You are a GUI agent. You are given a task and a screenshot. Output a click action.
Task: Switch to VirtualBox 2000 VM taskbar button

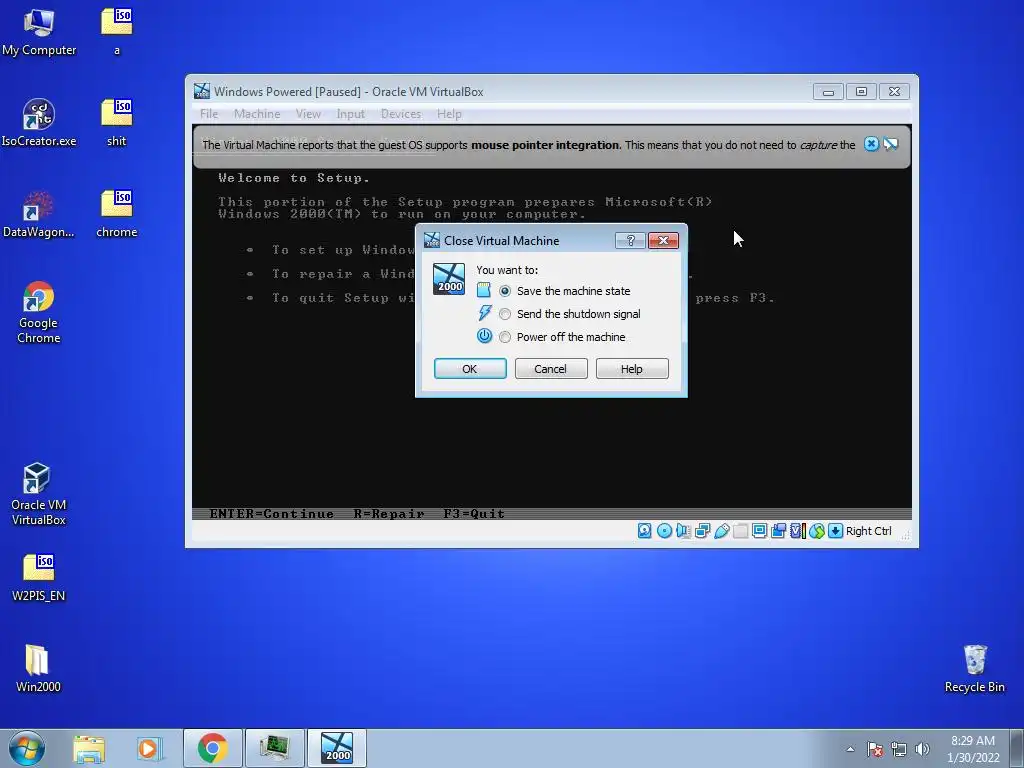coord(337,748)
